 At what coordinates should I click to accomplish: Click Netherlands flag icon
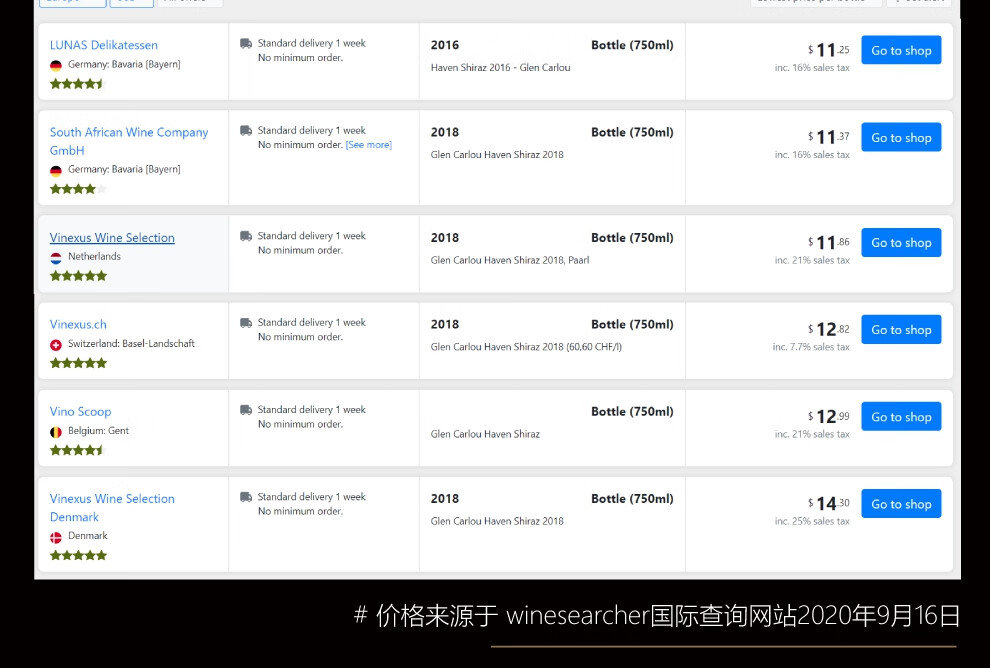56,257
